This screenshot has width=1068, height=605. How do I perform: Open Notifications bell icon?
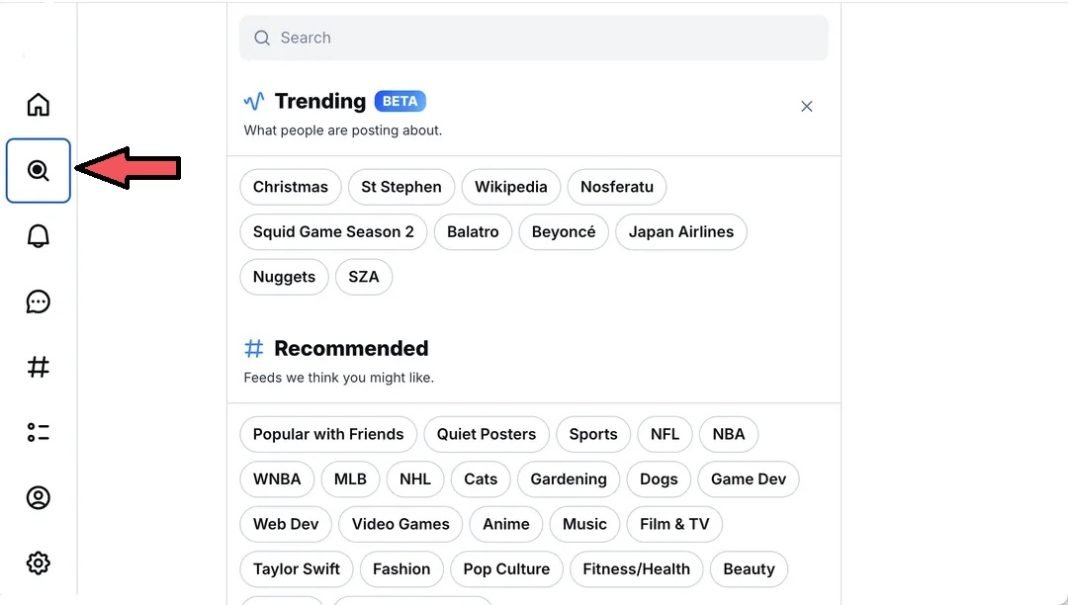38,236
